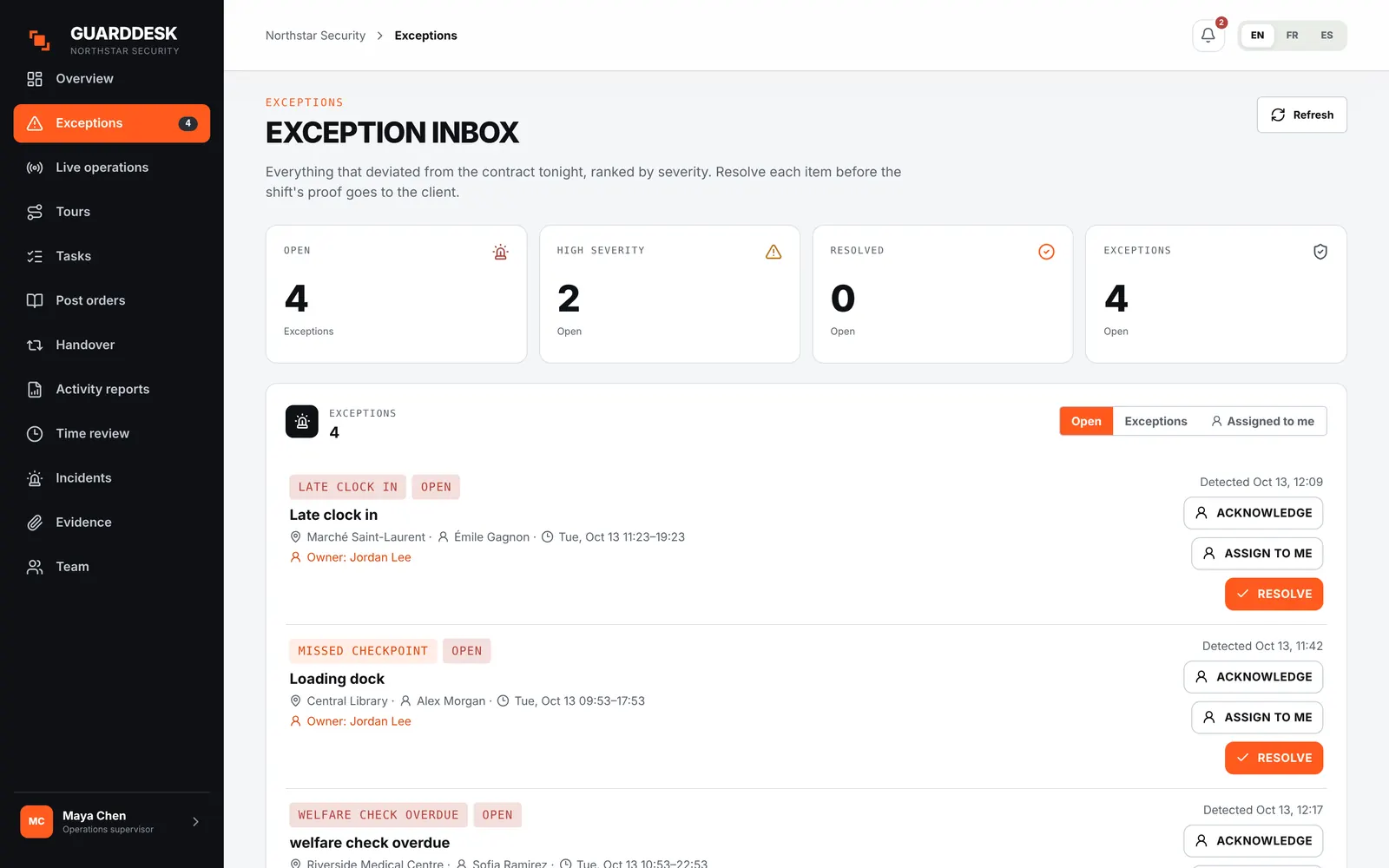The height and width of the screenshot is (868, 1389).
Task: Assign the Loading dock exception to me
Action: click(1257, 718)
